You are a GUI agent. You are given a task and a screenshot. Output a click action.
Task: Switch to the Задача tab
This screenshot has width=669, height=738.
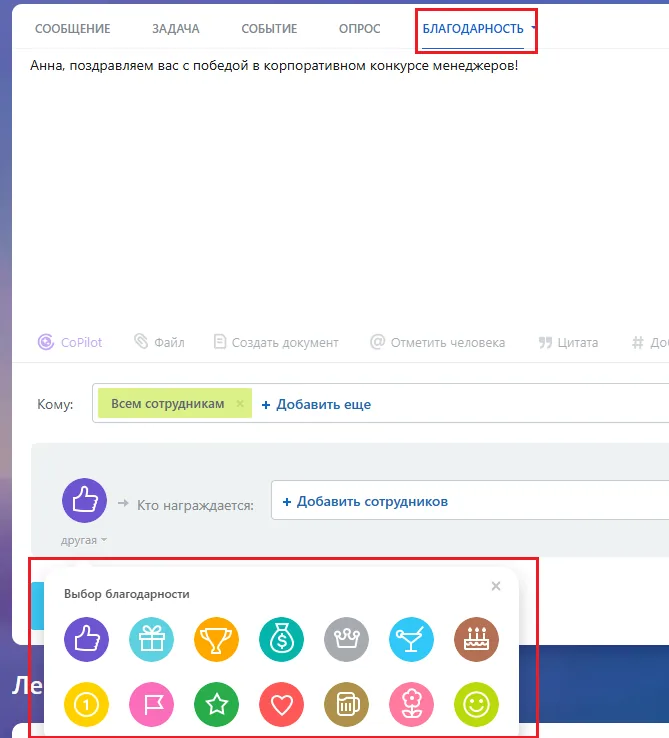(176, 29)
